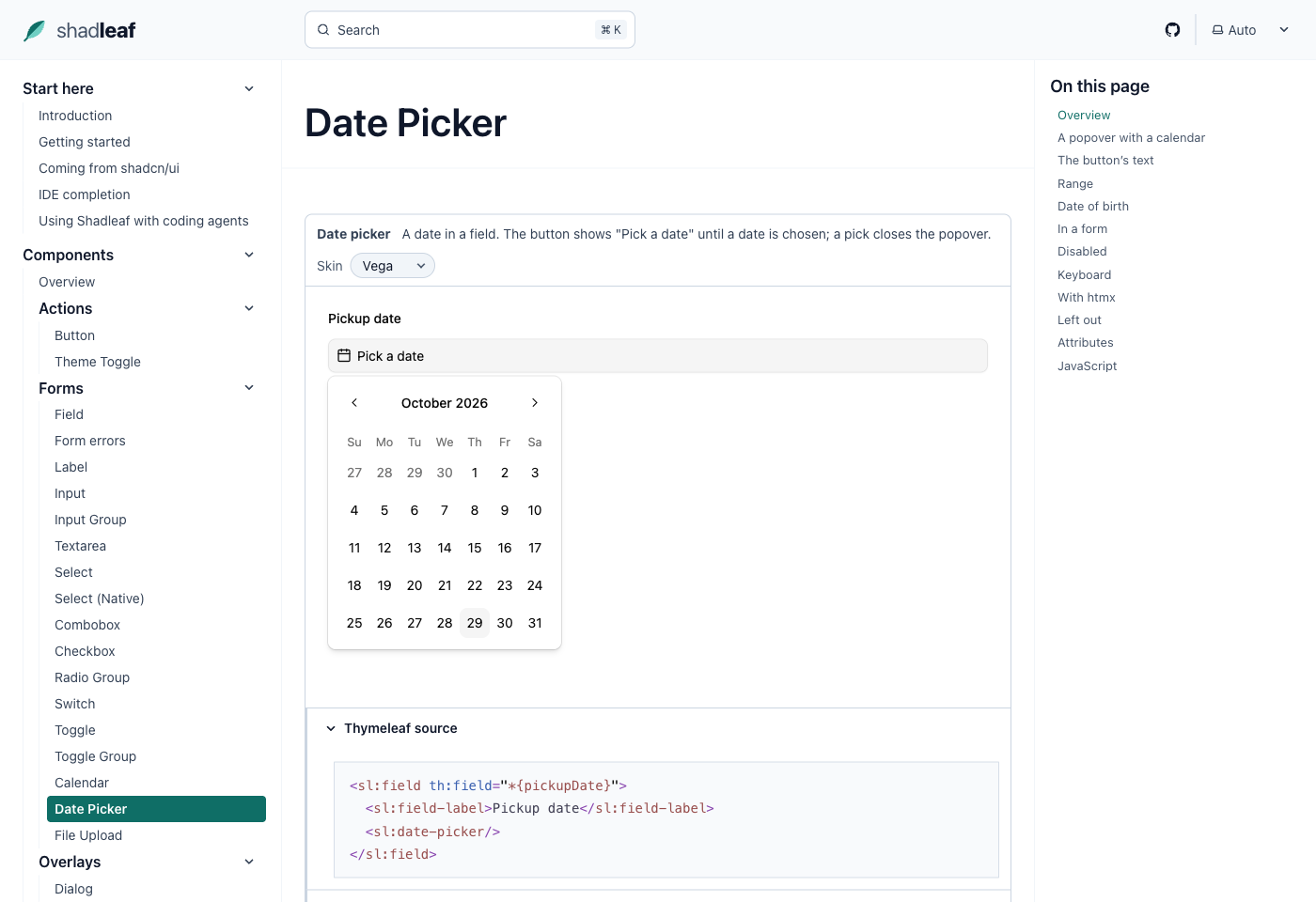Go to Coming from shadcn/ui
This screenshot has height=902, width=1316.
tap(109, 168)
